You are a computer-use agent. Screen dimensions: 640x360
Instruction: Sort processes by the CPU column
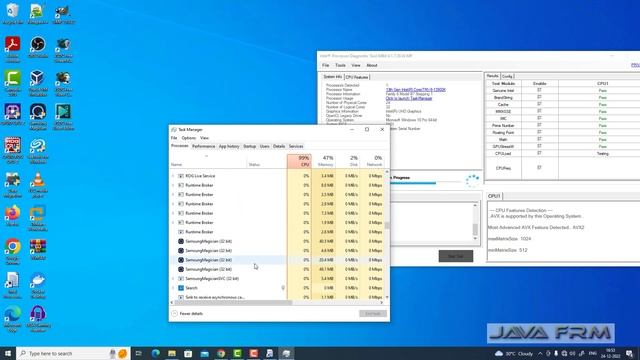click(x=299, y=161)
